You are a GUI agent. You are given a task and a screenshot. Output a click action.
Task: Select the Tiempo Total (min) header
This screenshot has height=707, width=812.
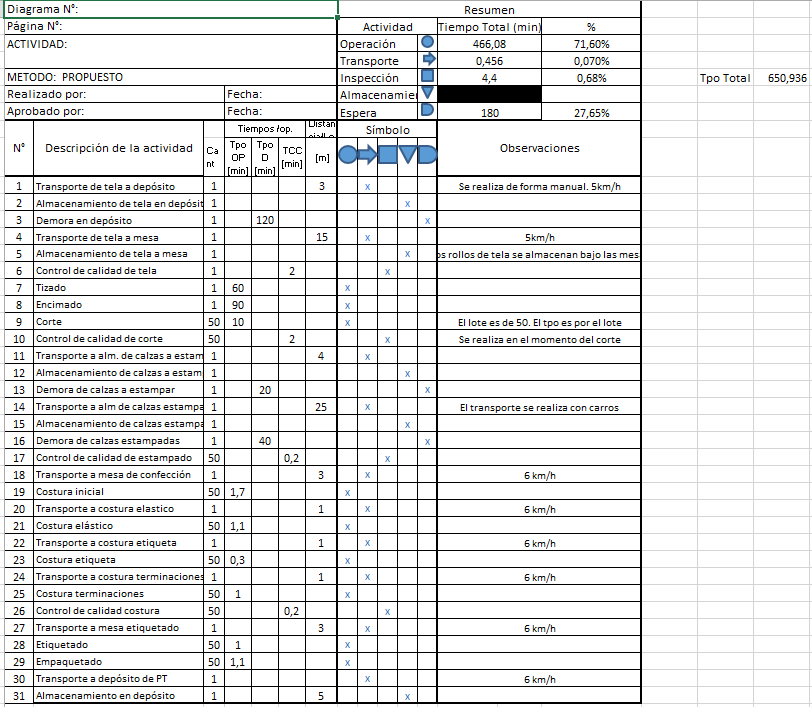[x=489, y=27]
